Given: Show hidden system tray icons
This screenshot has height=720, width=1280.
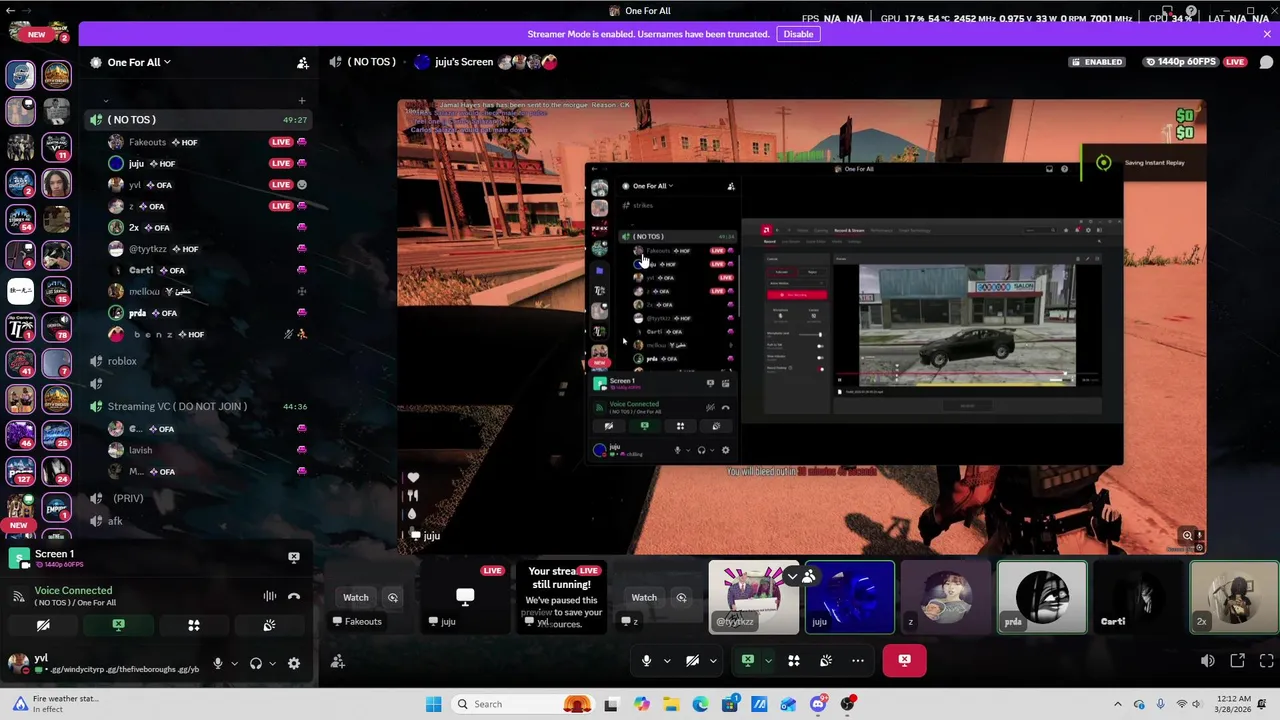Looking at the screenshot, I should click(x=1118, y=704).
